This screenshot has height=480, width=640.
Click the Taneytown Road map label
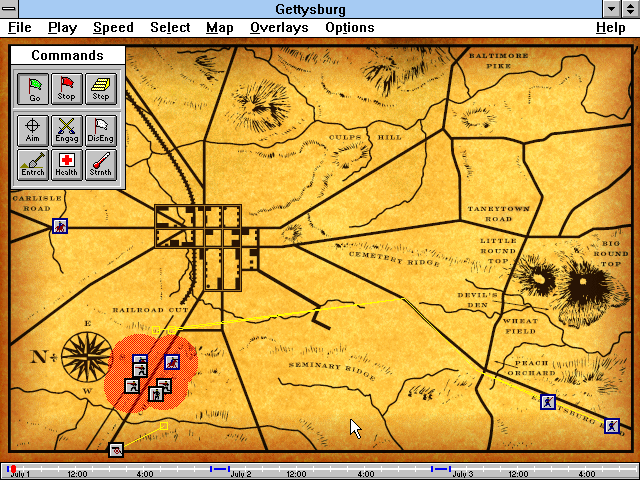(x=498, y=213)
